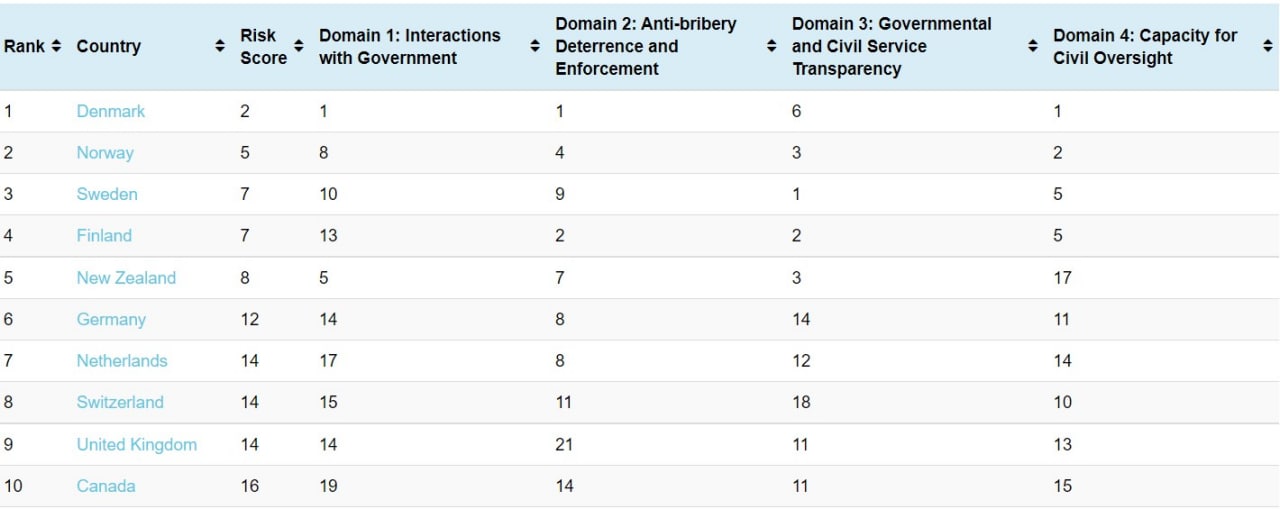Open the Netherlands country link
The height and width of the screenshot is (509, 1280).
(122, 361)
